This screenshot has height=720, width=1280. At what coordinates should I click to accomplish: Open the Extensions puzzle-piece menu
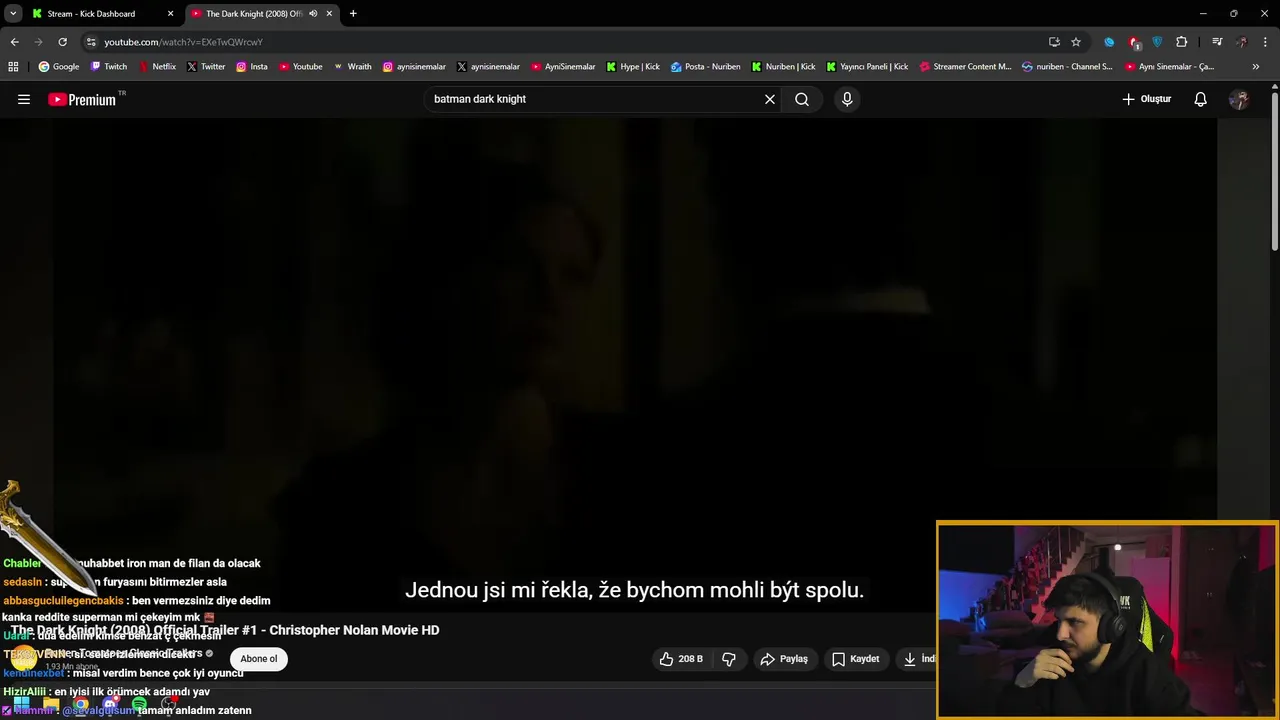pos(1182,42)
